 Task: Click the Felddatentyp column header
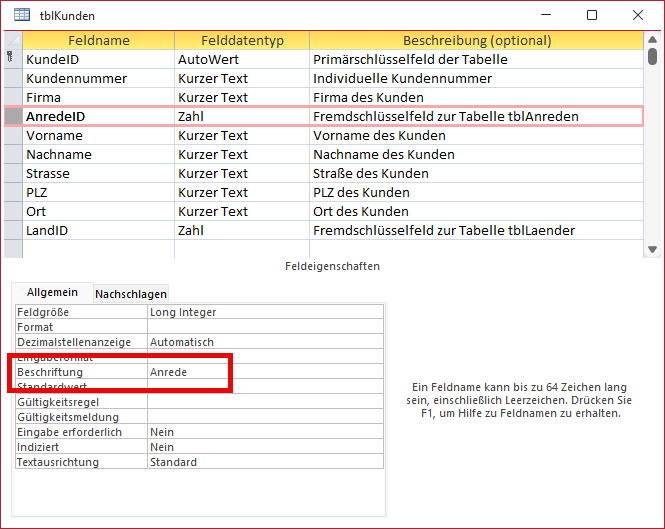click(x=242, y=41)
